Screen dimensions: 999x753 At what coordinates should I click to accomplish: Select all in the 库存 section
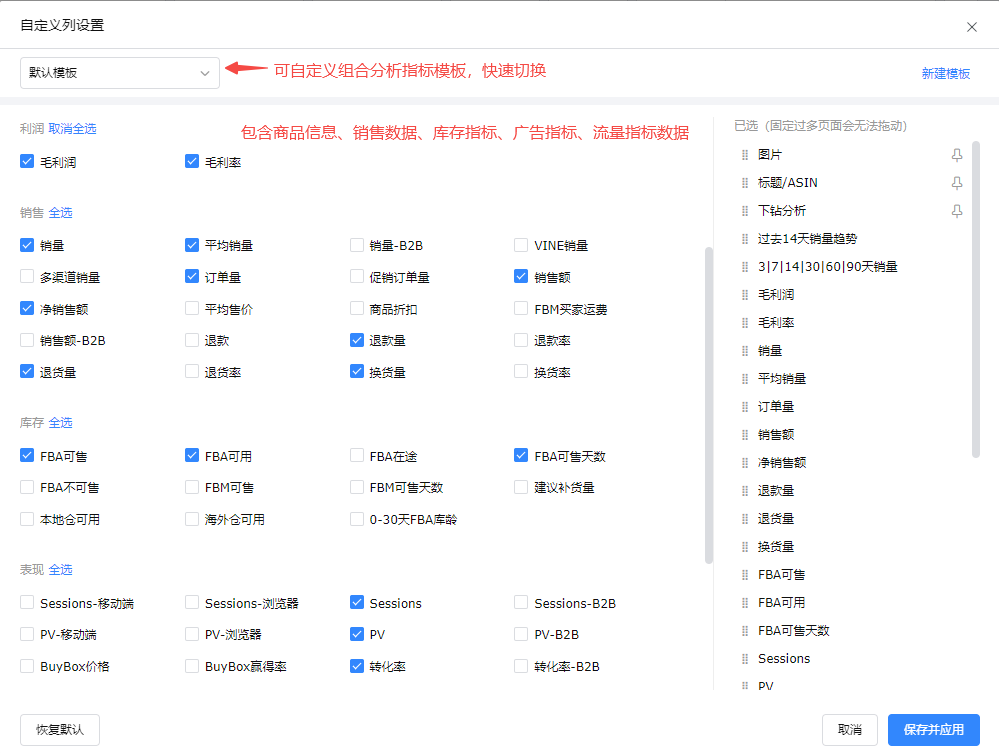[61, 423]
